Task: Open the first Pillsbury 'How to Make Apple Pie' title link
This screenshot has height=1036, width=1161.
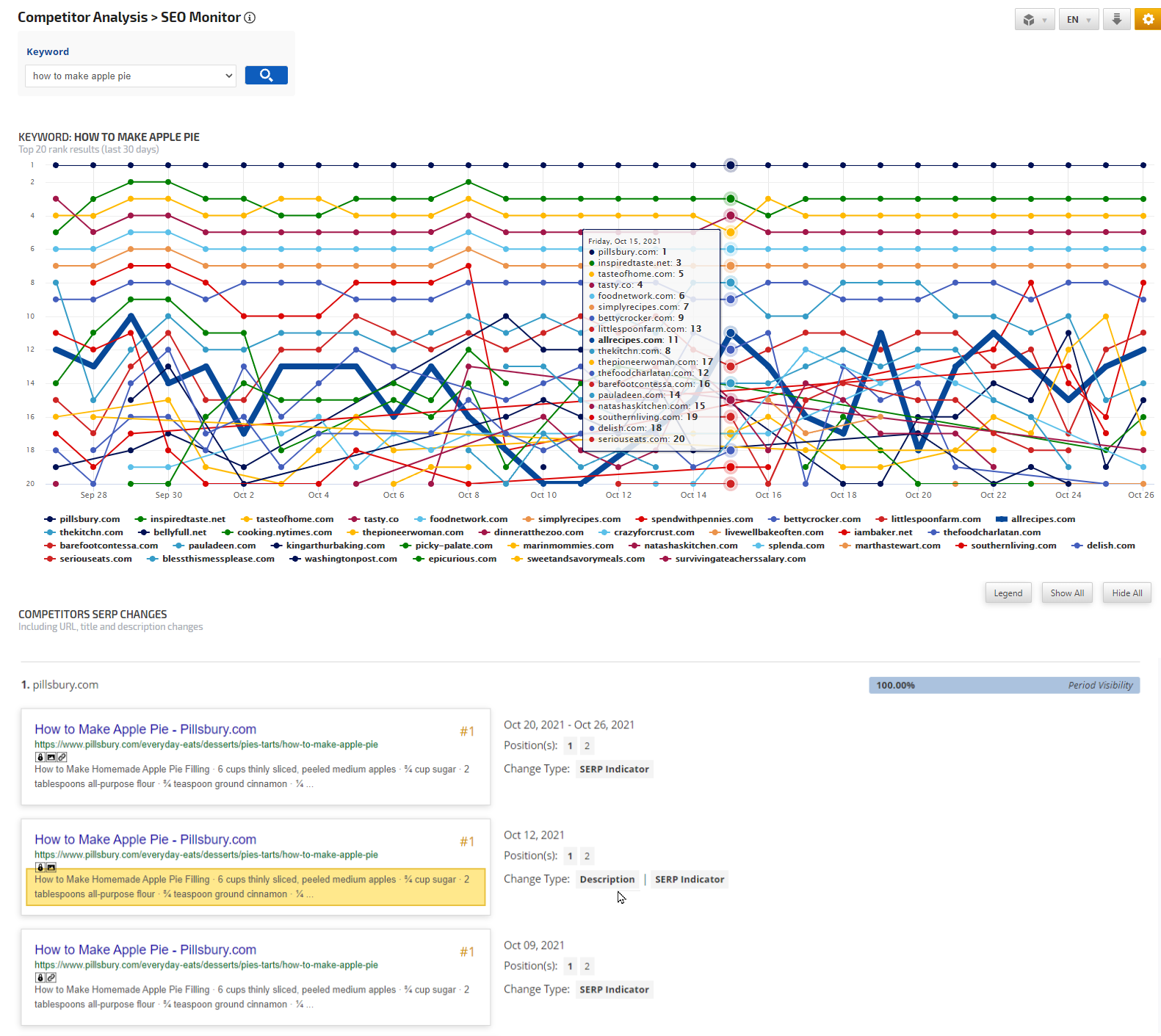Action: tap(145, 729)
